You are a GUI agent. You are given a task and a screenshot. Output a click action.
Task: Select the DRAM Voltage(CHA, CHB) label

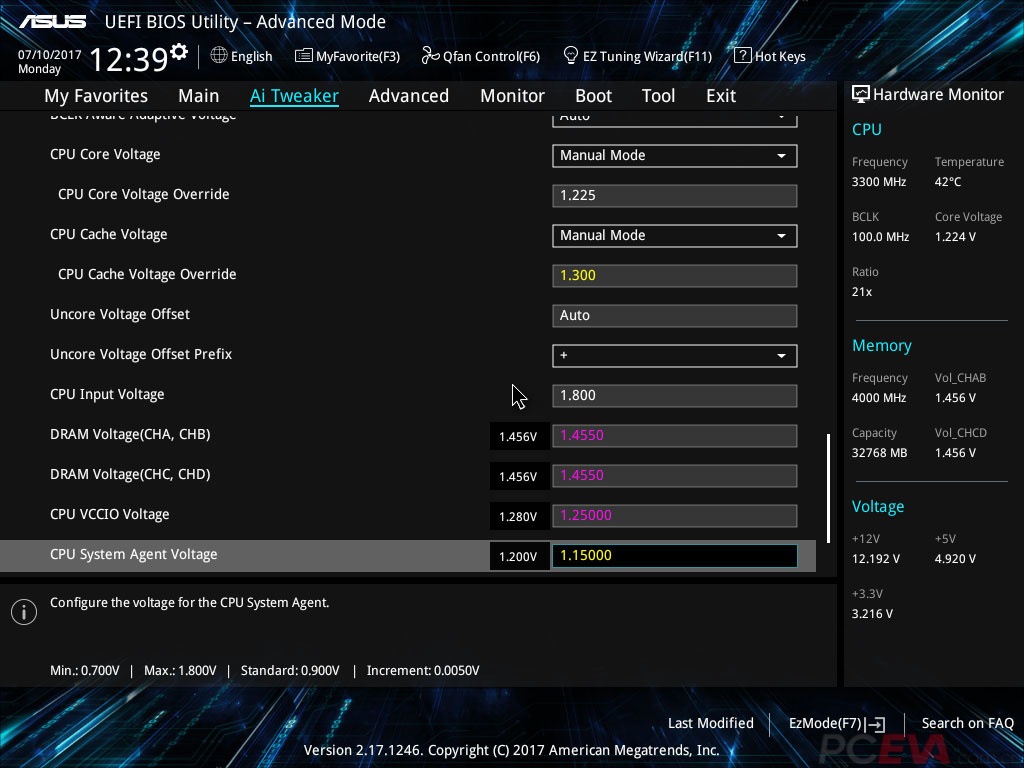[x=130, y=434]
